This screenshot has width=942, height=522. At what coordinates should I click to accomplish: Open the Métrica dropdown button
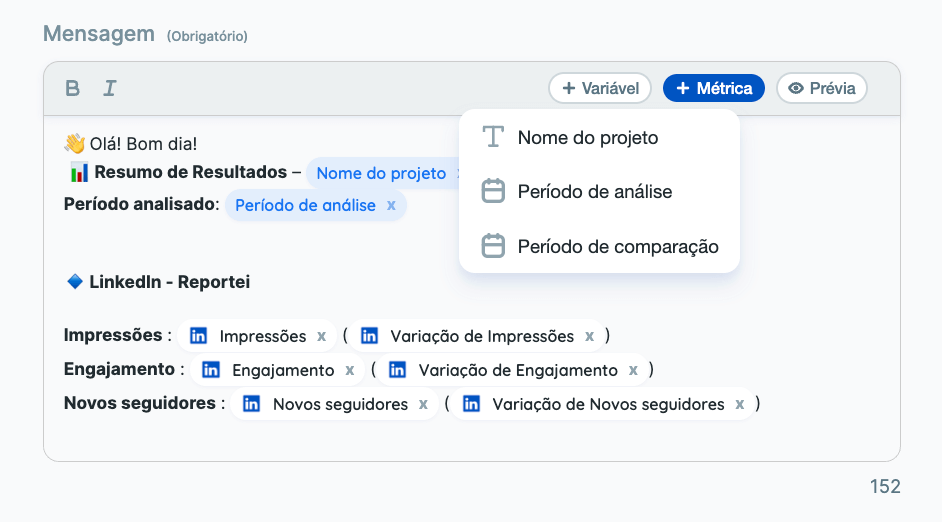point(714,88)
